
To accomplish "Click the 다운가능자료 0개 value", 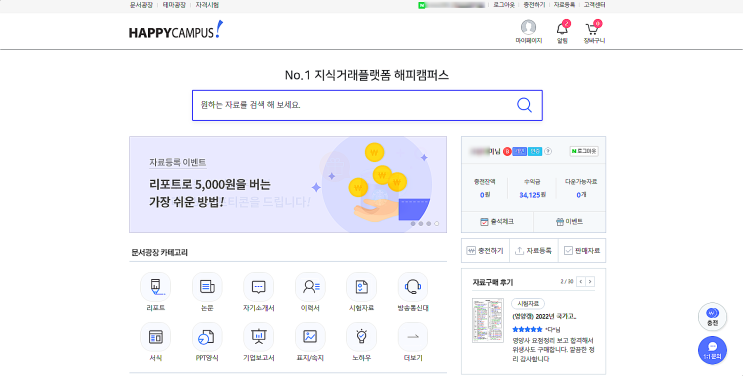I will pyautogui.click(x=581, y=194).
